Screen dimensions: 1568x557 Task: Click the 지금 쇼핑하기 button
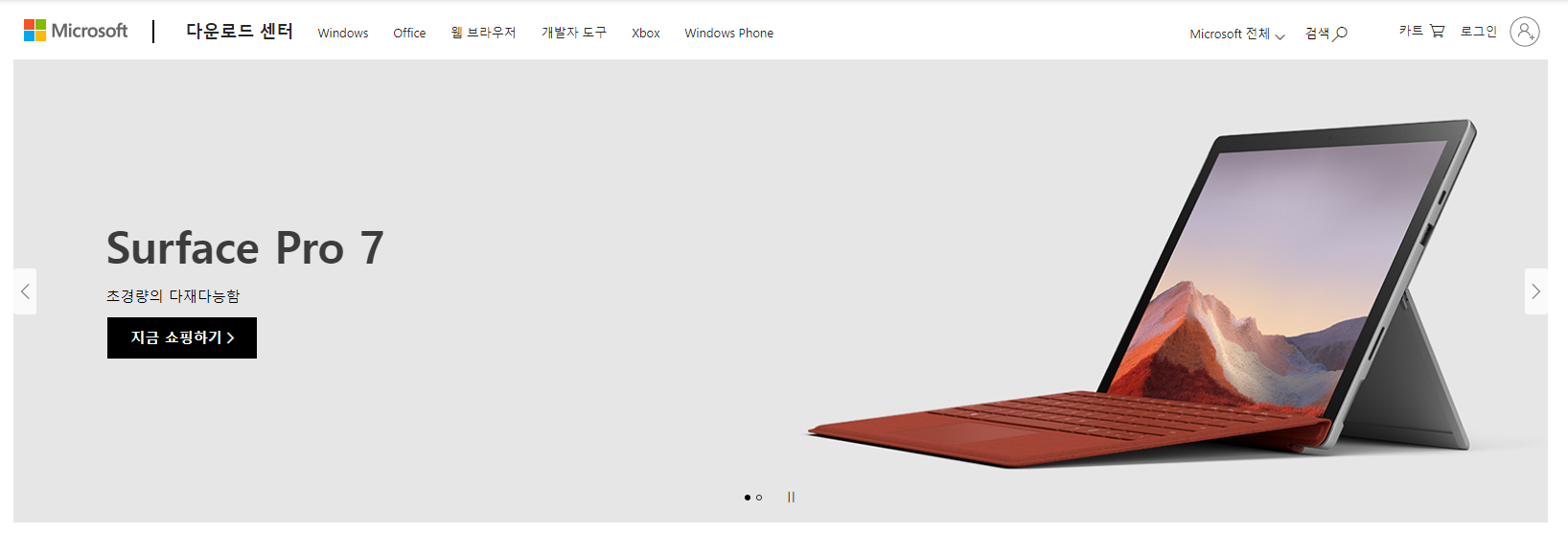tap(182, 337)
